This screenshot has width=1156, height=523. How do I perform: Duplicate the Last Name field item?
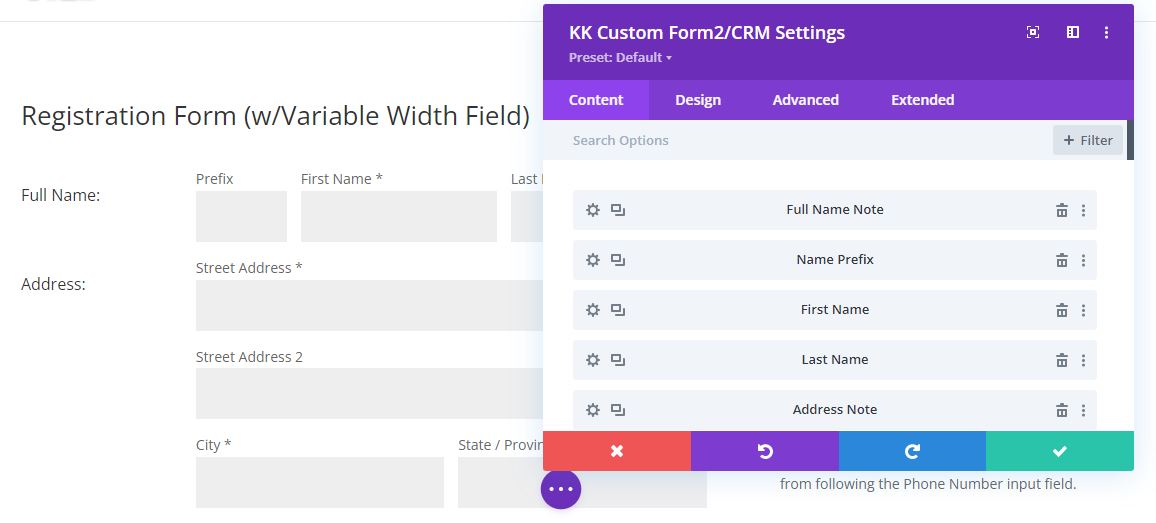point(618,360)
